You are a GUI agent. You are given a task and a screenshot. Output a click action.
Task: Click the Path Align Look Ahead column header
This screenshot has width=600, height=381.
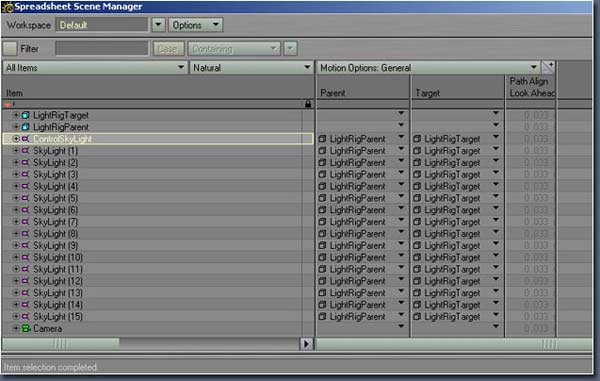(x=531, y=88)
